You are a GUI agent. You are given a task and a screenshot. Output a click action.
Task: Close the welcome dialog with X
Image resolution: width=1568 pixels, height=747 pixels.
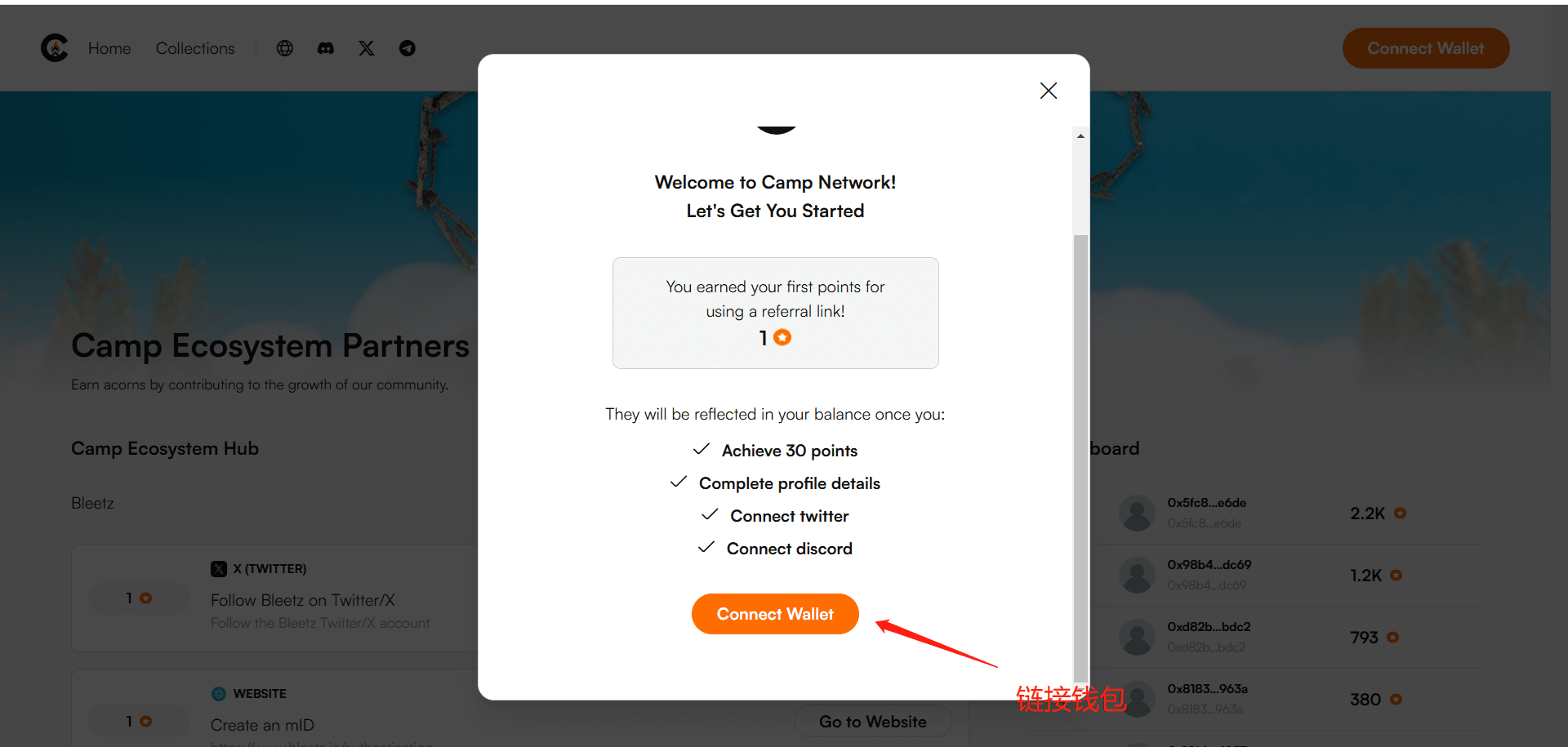(x=1049, y=91)
